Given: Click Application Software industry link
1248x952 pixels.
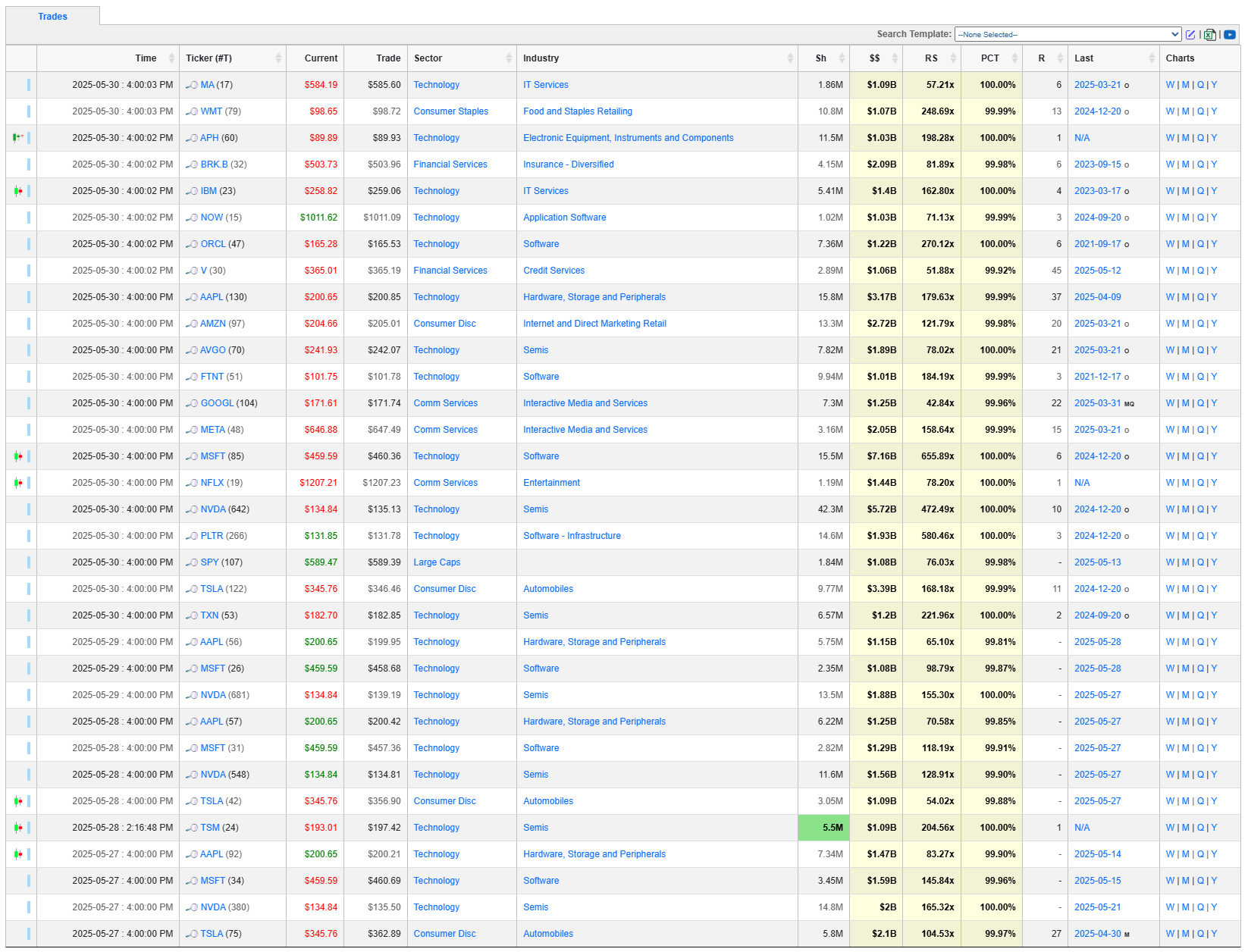Looking at the screenshot, I should click(x=565, y=218).
